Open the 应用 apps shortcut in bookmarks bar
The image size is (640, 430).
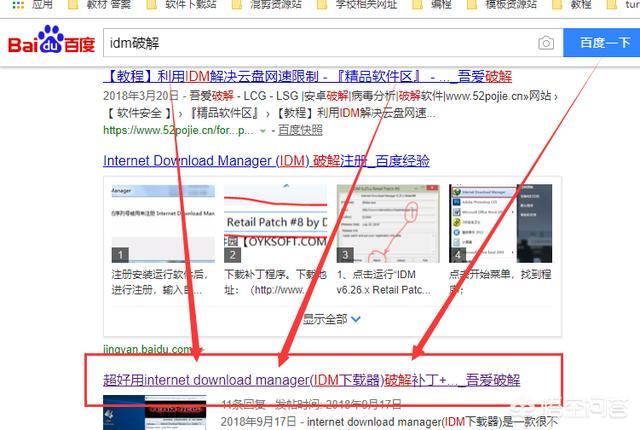click(33, 5)
